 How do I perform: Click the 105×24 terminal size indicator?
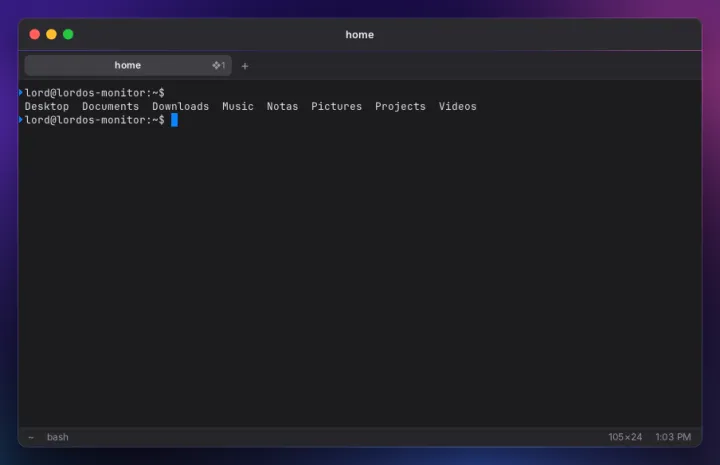625,437
